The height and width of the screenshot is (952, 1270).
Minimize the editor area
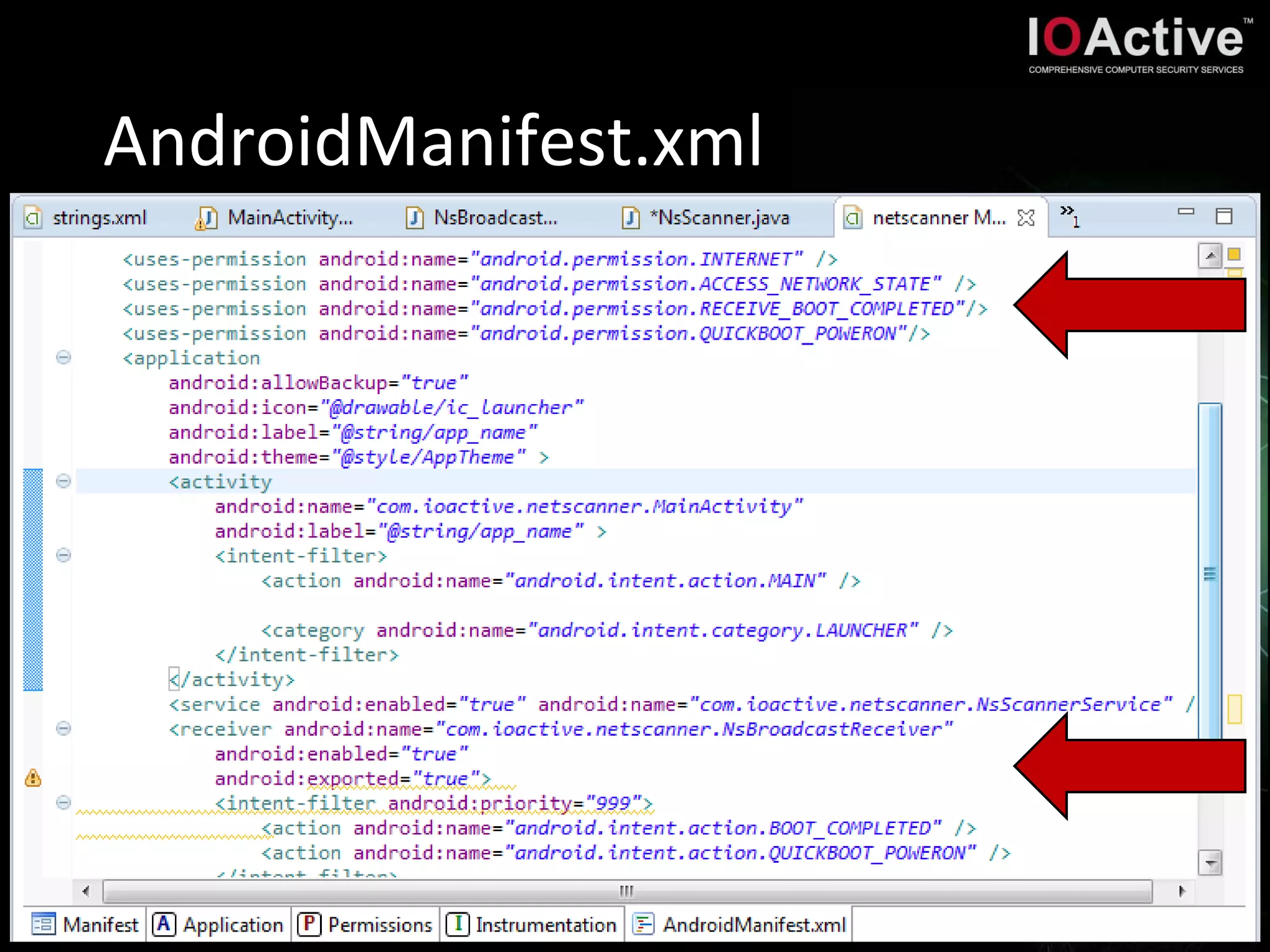[x=1186, y=212]
